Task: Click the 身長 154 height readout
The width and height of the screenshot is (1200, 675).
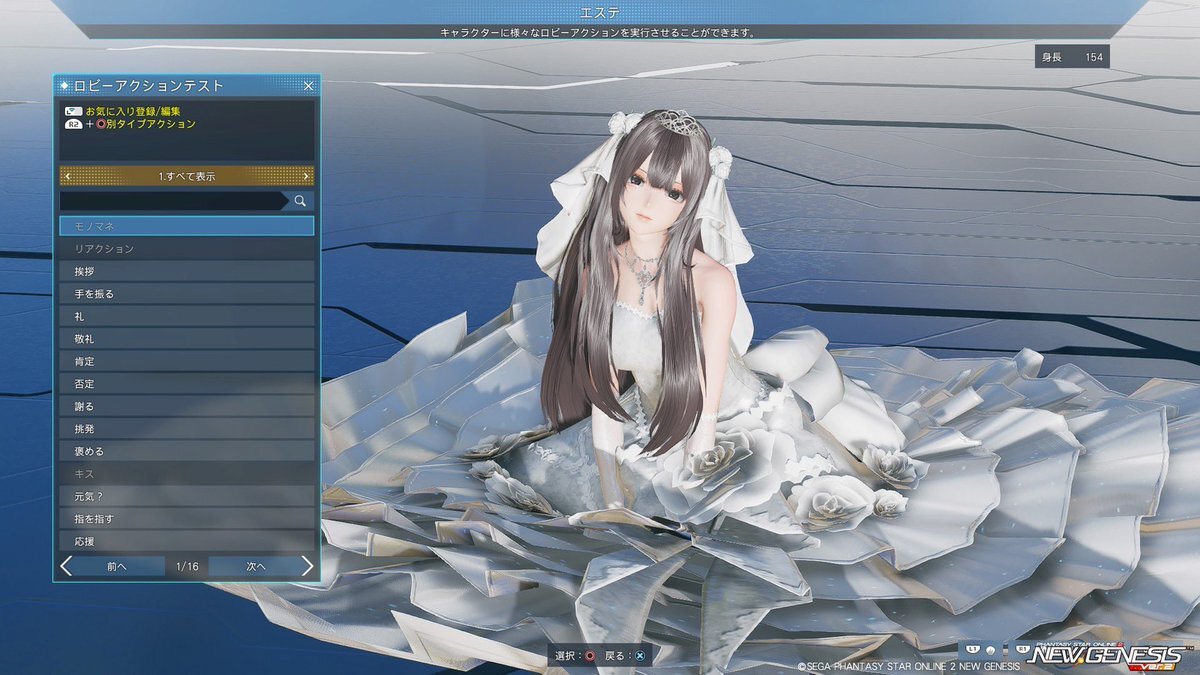Action: point(1072,57)
